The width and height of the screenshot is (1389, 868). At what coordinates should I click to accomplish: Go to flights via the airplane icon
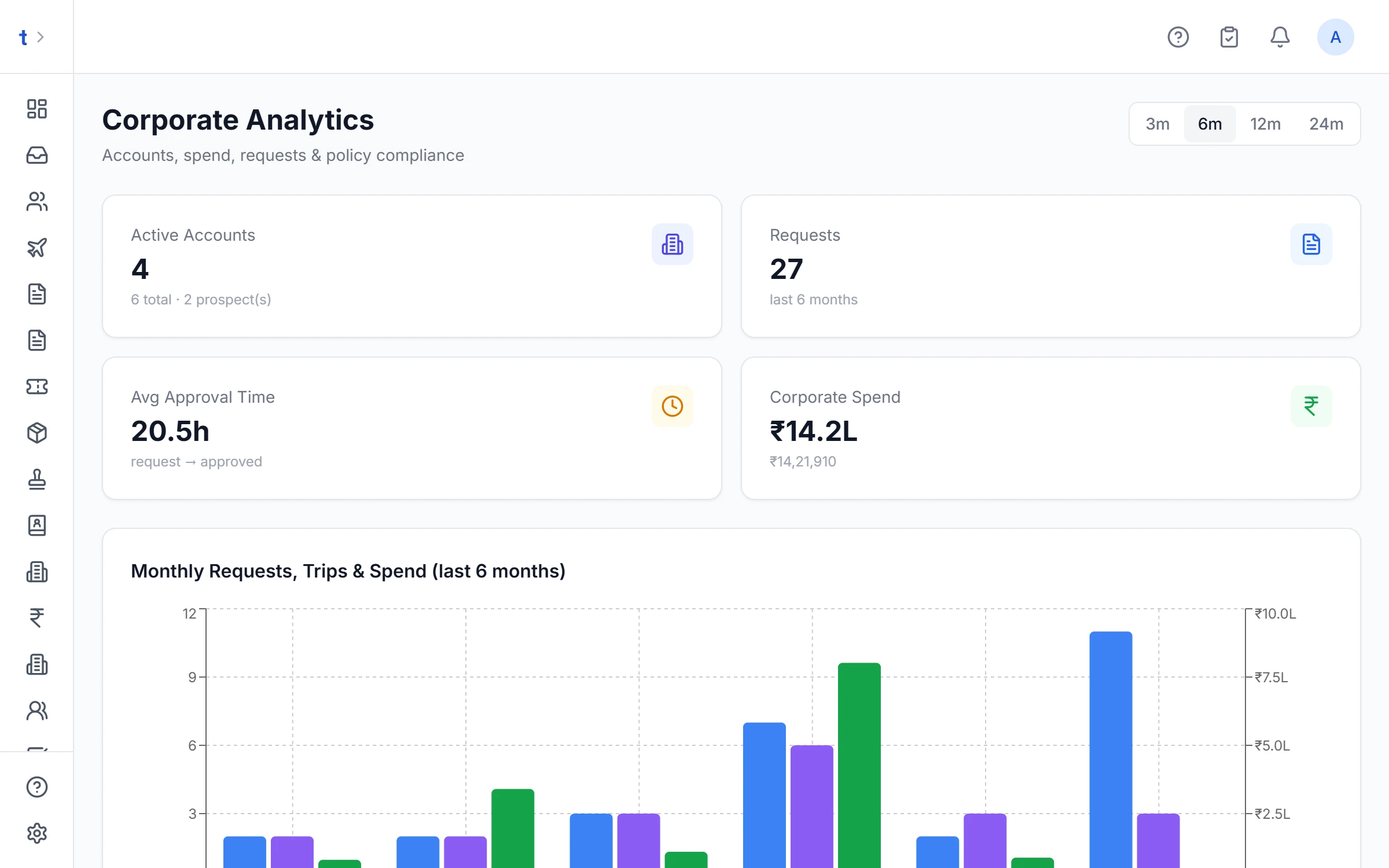(x=37, y=248)
